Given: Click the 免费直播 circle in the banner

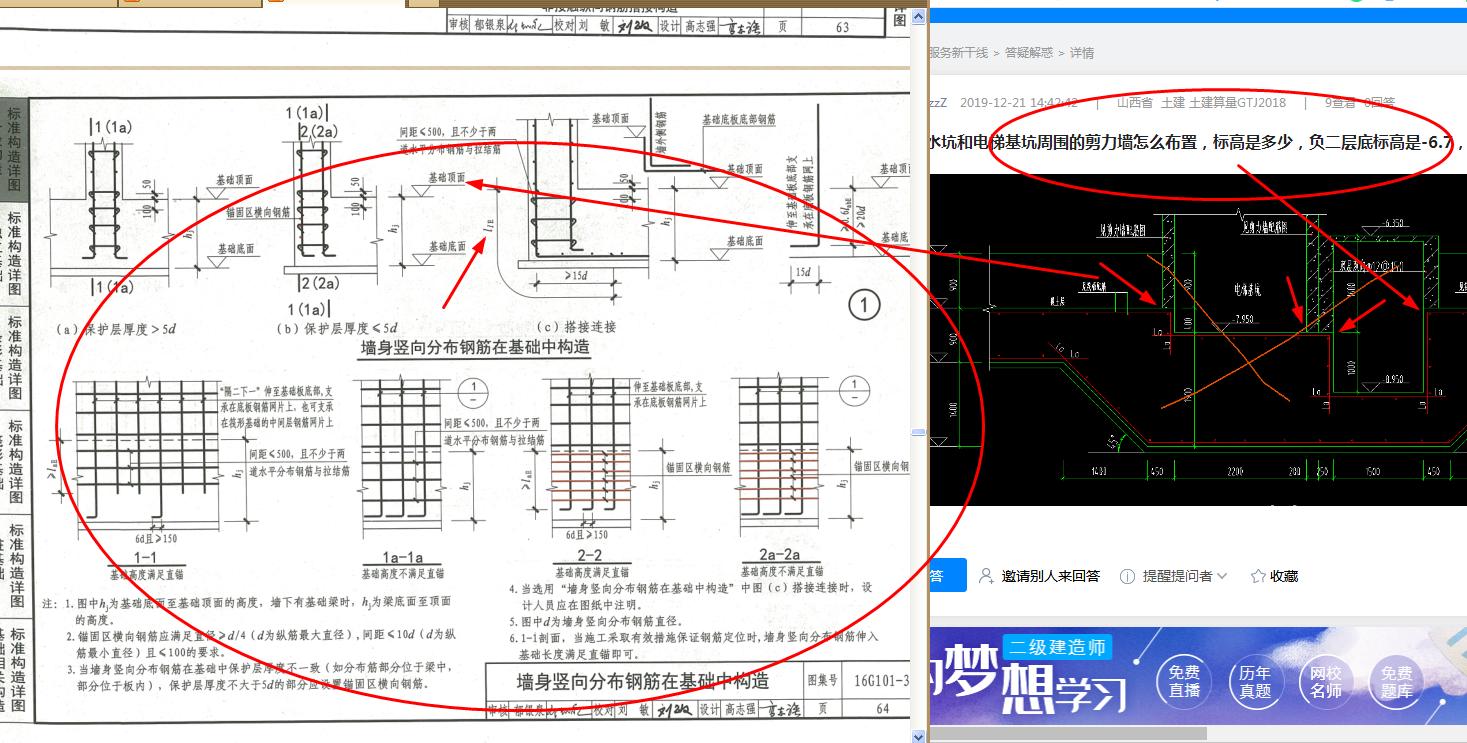Looking at the screenshot, I should point(1184,682).
